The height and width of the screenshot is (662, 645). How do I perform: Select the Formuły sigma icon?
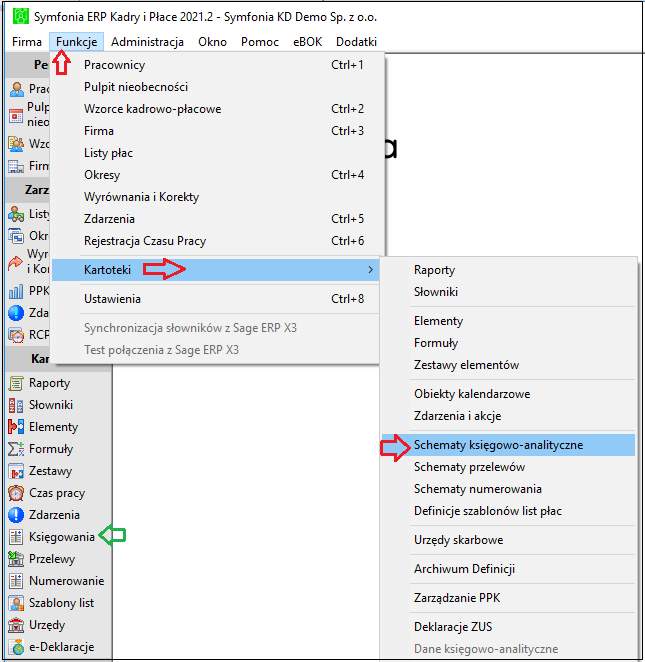click(x=16, y=449)
